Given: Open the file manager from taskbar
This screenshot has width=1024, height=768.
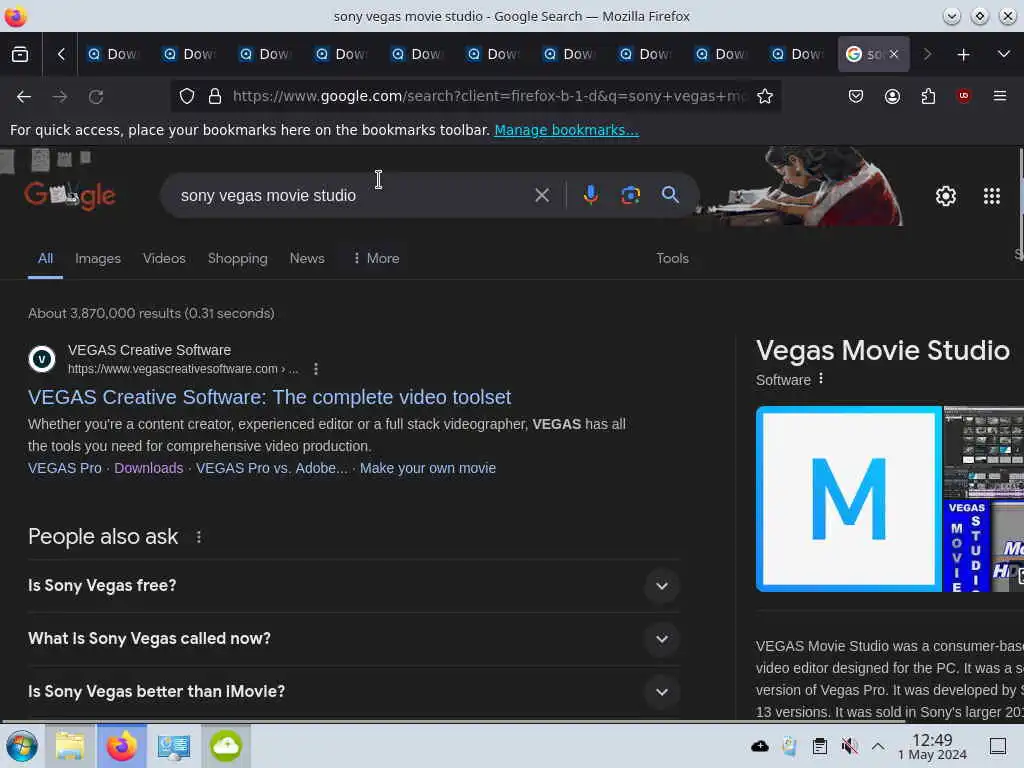Looking at the screenshot, I should [70, 746].
